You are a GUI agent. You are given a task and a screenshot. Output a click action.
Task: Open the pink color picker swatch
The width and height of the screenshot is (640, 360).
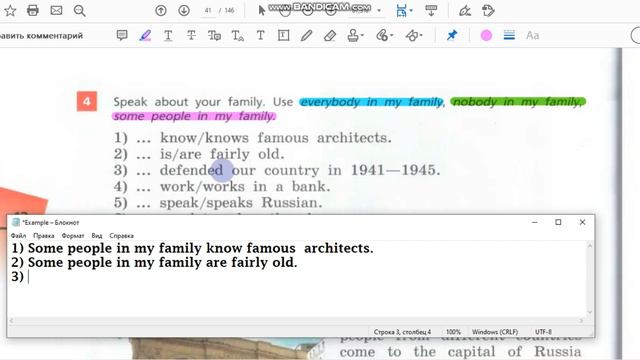pyautogui.click(x=486, y=36)
